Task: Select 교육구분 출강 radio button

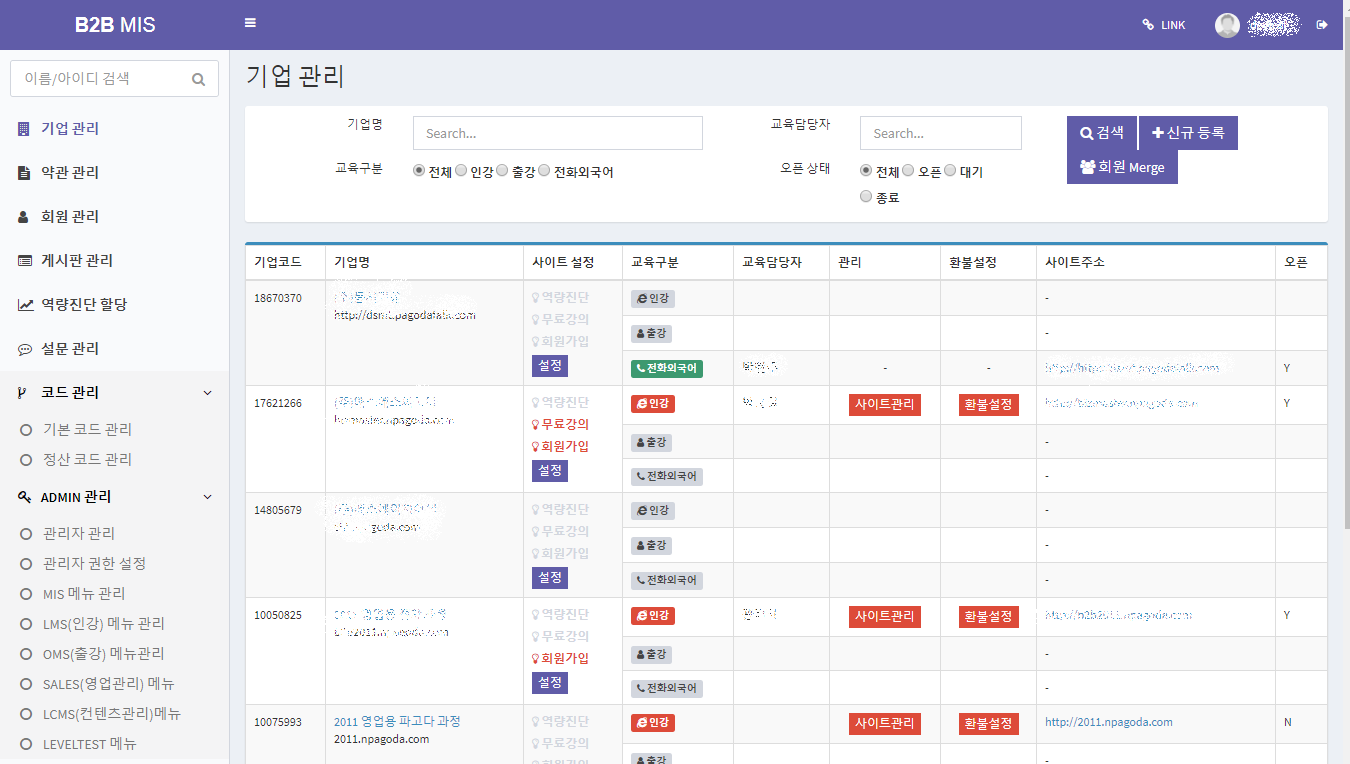Action: tap(503, 171)
